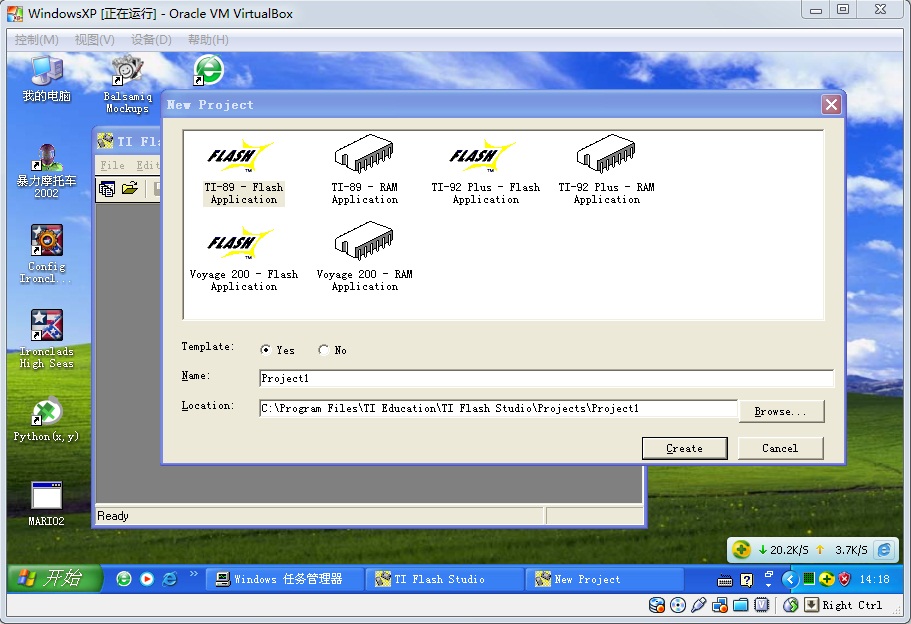Open Edit menu in TI Flash Studio
Image resolution: width=911 pixels, height=624 pixels.
pyautogui.click(x=148, y=166)
